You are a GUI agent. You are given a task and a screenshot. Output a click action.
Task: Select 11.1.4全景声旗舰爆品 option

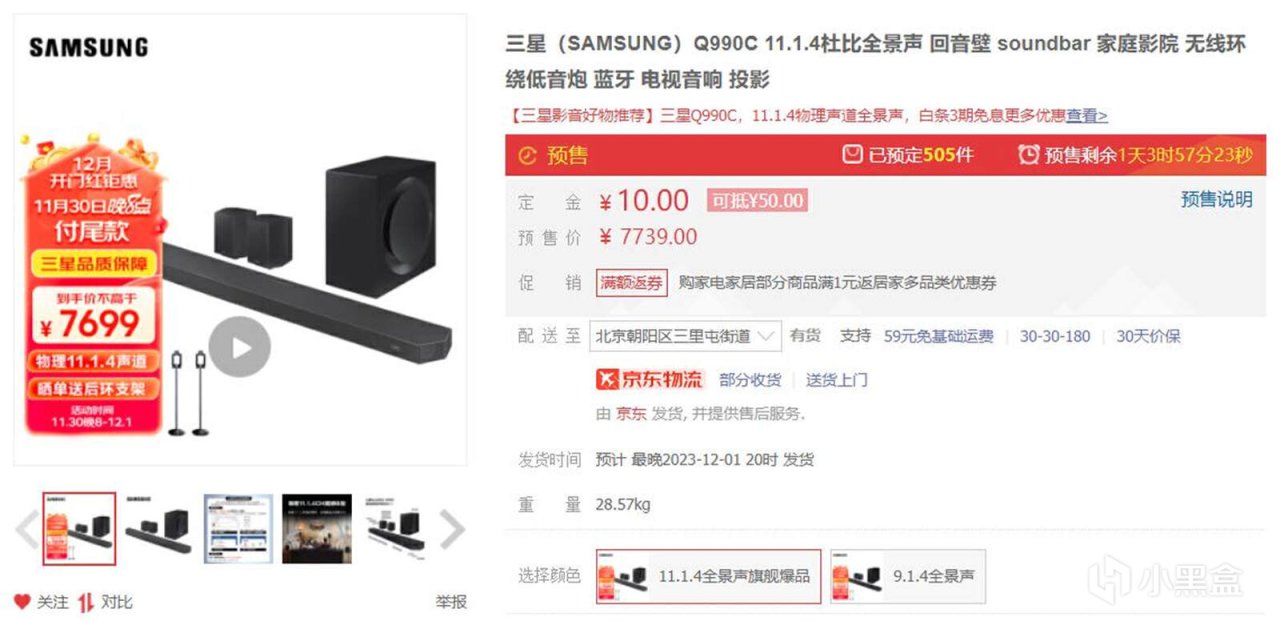click(x=708, y=576)
